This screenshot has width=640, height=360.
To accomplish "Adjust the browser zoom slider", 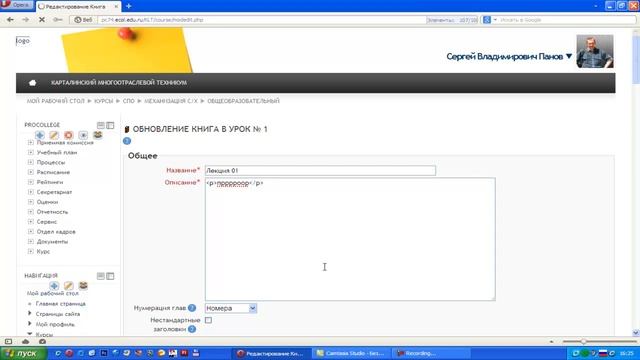I will pyautogui.click(x=584, y=341).
